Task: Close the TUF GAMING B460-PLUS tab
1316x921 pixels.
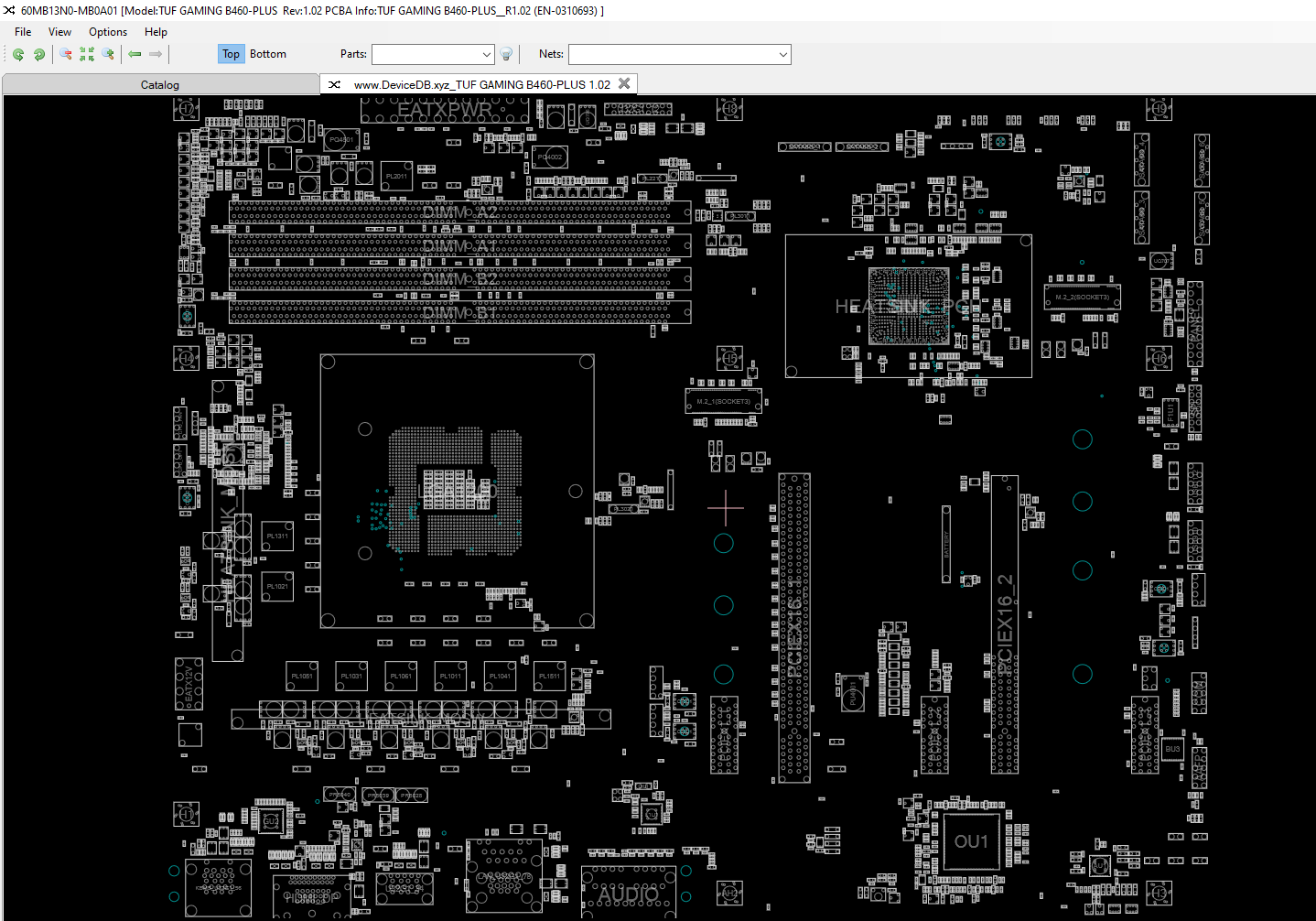Action: (624, 83)
